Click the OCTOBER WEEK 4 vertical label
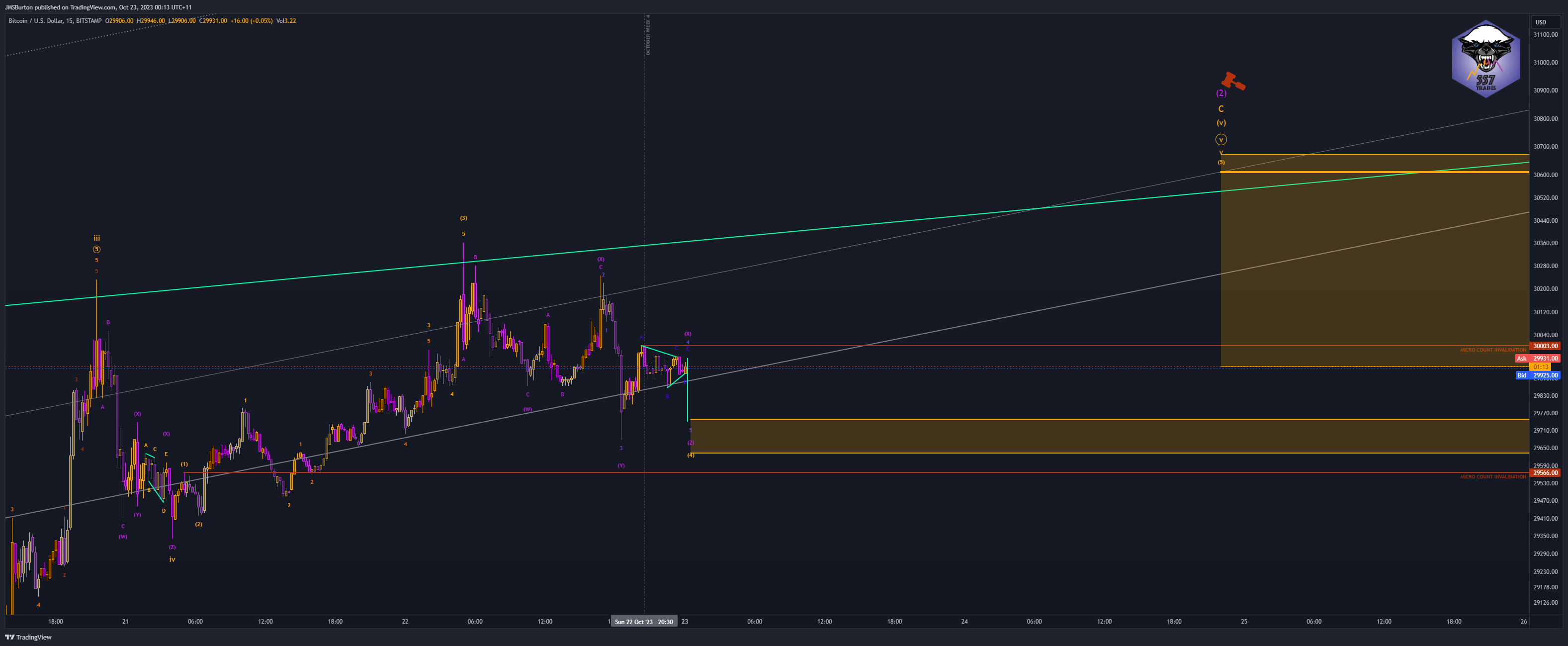This screenshot has width=1568, height=646. (648, 35)
